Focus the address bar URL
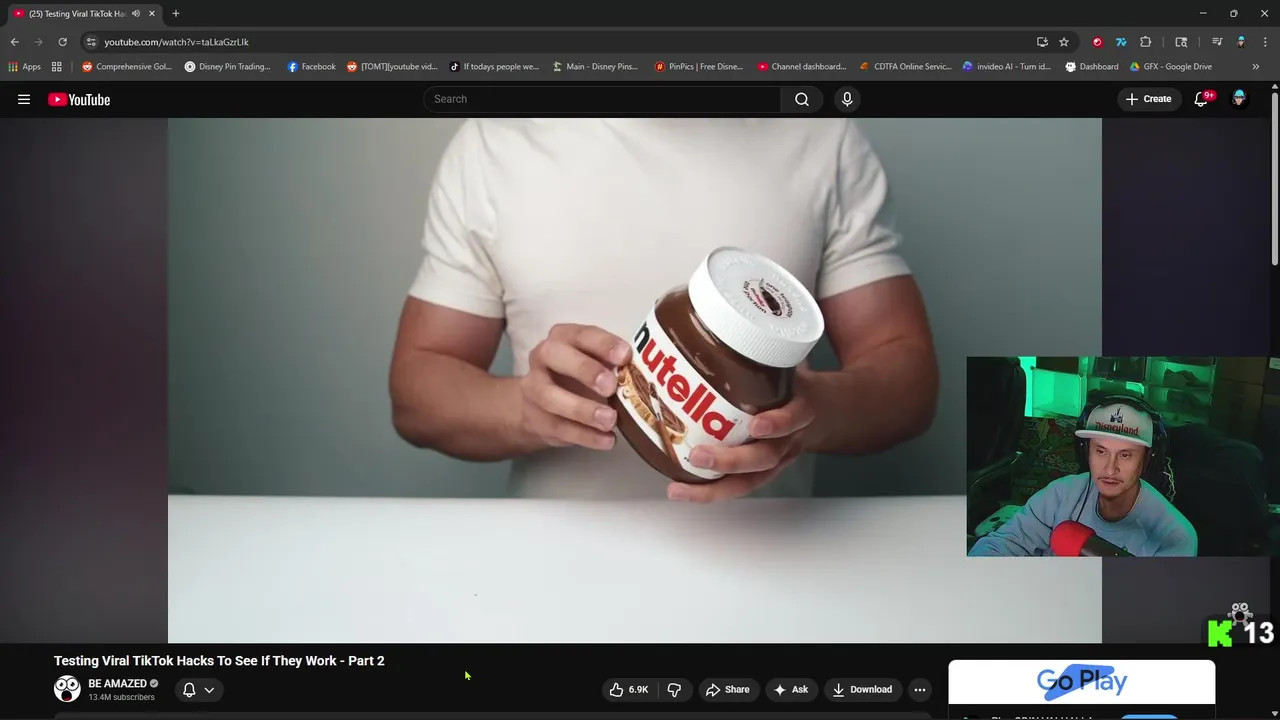Image resolution: width=1280 pixels, height=720 pixels. click(x=176, y=42)
